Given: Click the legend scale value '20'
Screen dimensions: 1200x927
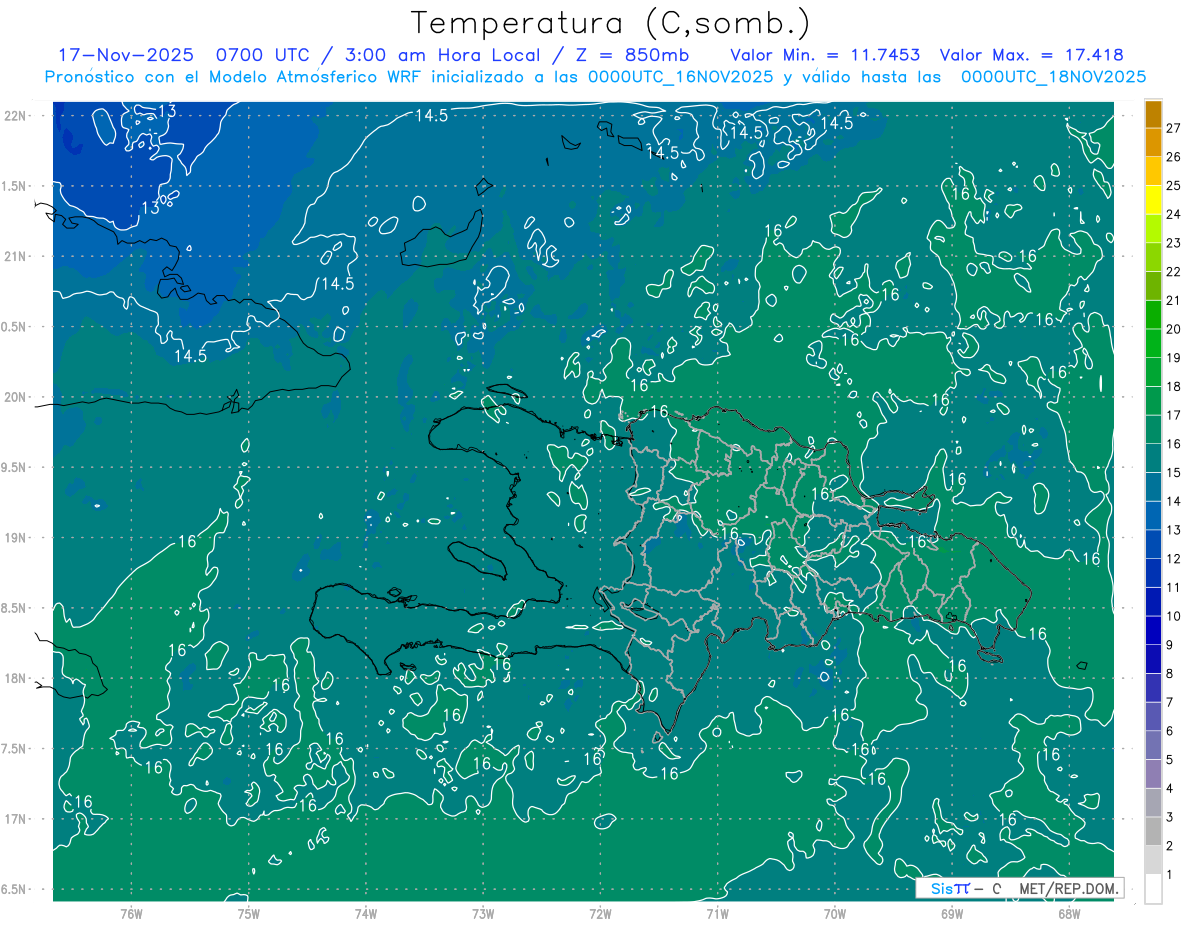Looking at the screenshot, I should [1174, 329].
